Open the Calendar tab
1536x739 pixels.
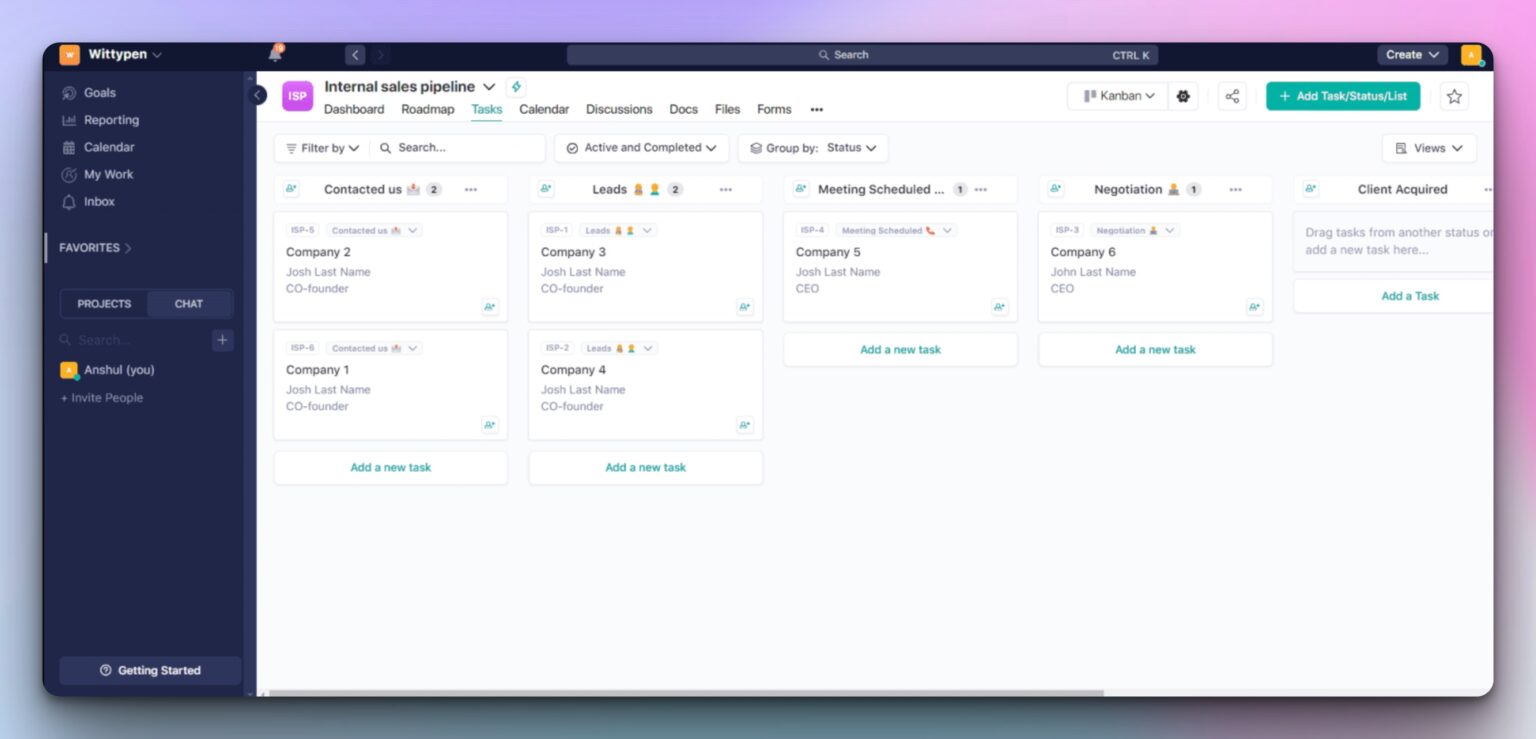pyautogui.click(x=544, y=110)
